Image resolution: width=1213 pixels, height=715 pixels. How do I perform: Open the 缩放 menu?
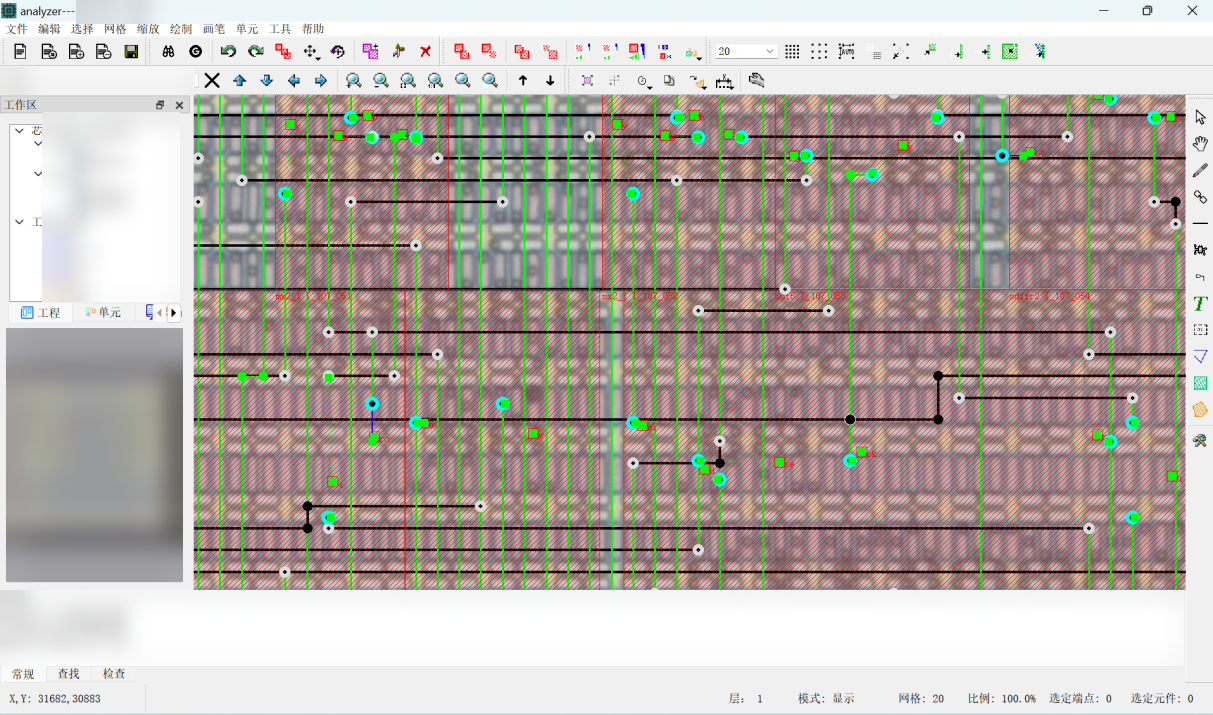pyautogui.click(x=148, y=29)
